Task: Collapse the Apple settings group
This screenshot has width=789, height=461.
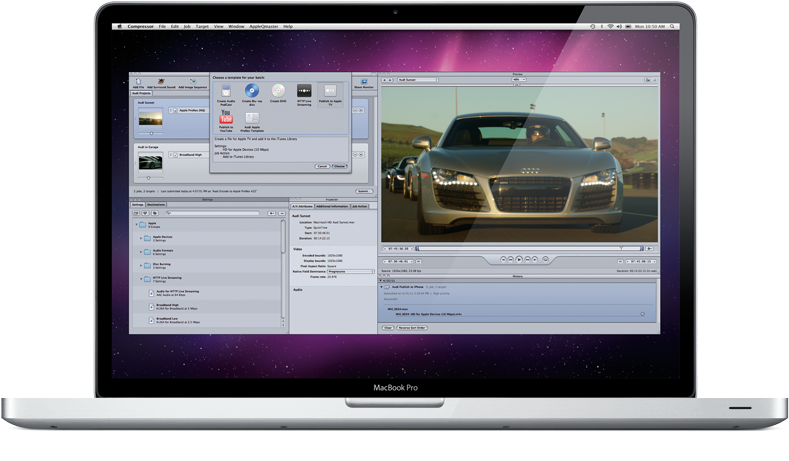Action: coord(137,224)
